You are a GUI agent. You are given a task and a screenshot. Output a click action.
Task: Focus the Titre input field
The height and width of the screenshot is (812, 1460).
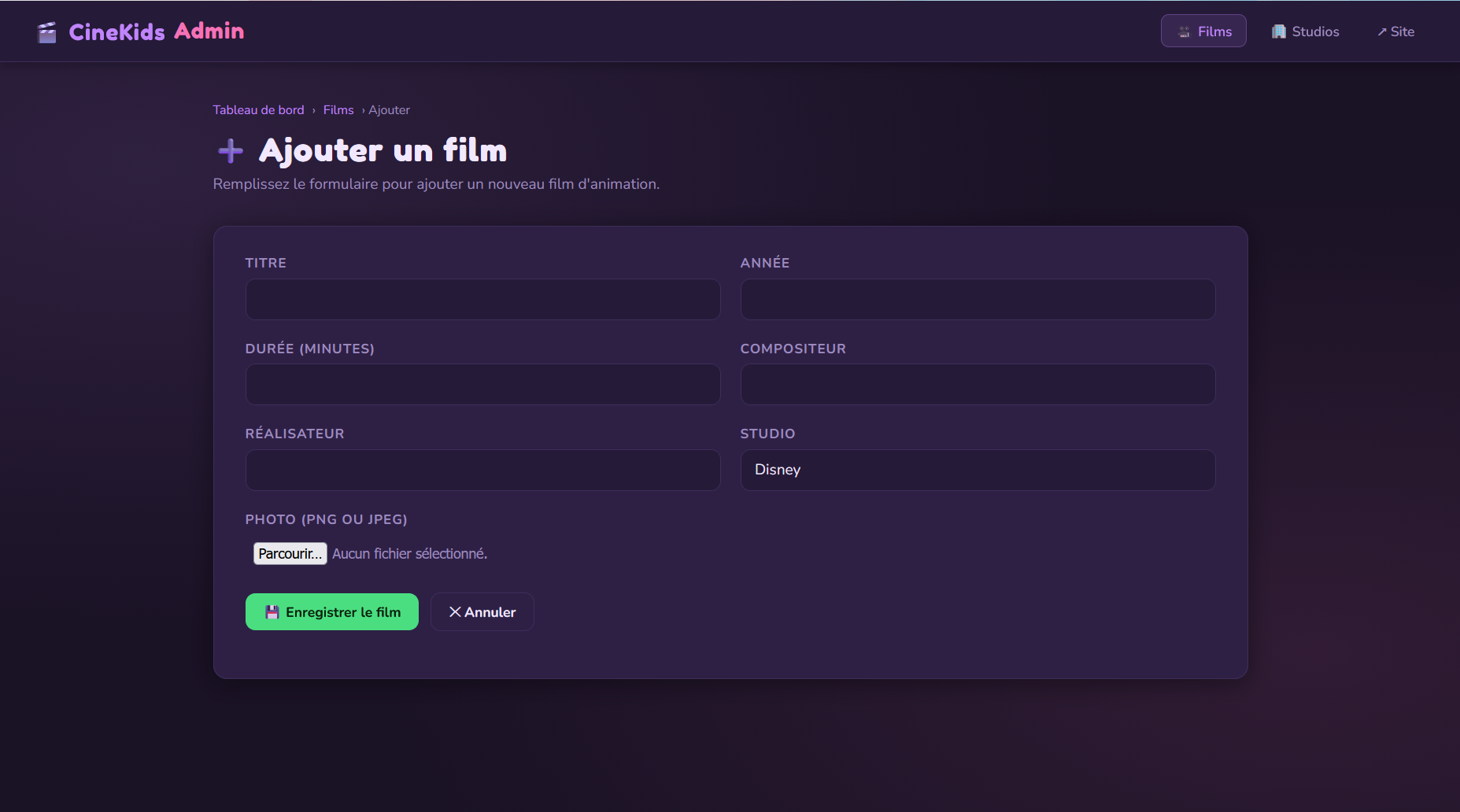point(482,299)
